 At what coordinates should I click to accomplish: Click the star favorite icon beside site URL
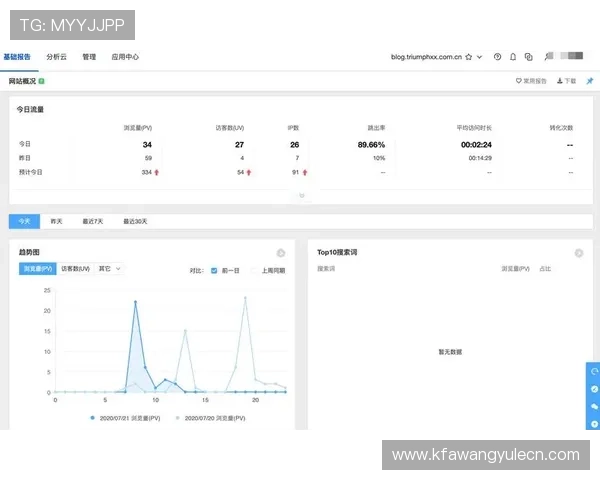(468, 57)
